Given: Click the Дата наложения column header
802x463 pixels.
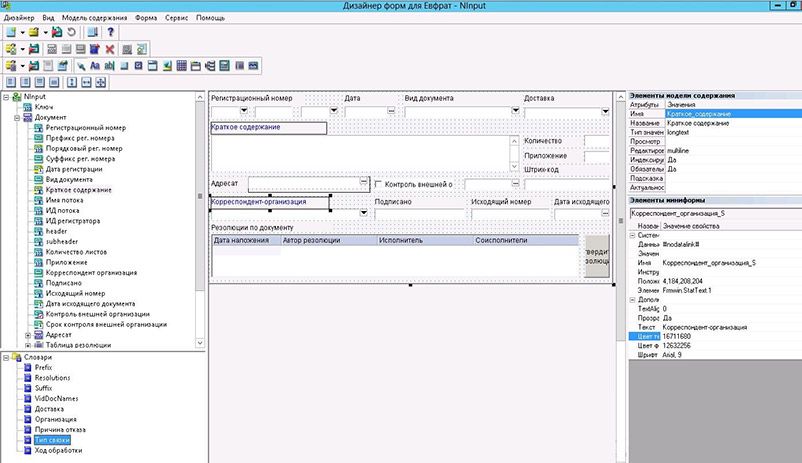Looking at the screenshot, I should point(247,240).
